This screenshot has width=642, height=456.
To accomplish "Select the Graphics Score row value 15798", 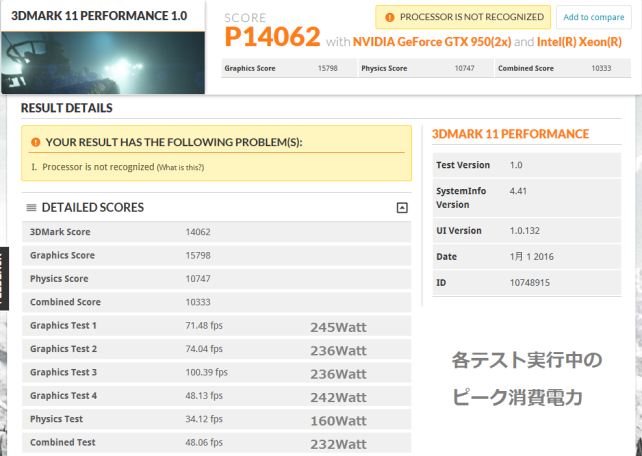I will pos(198,255).
